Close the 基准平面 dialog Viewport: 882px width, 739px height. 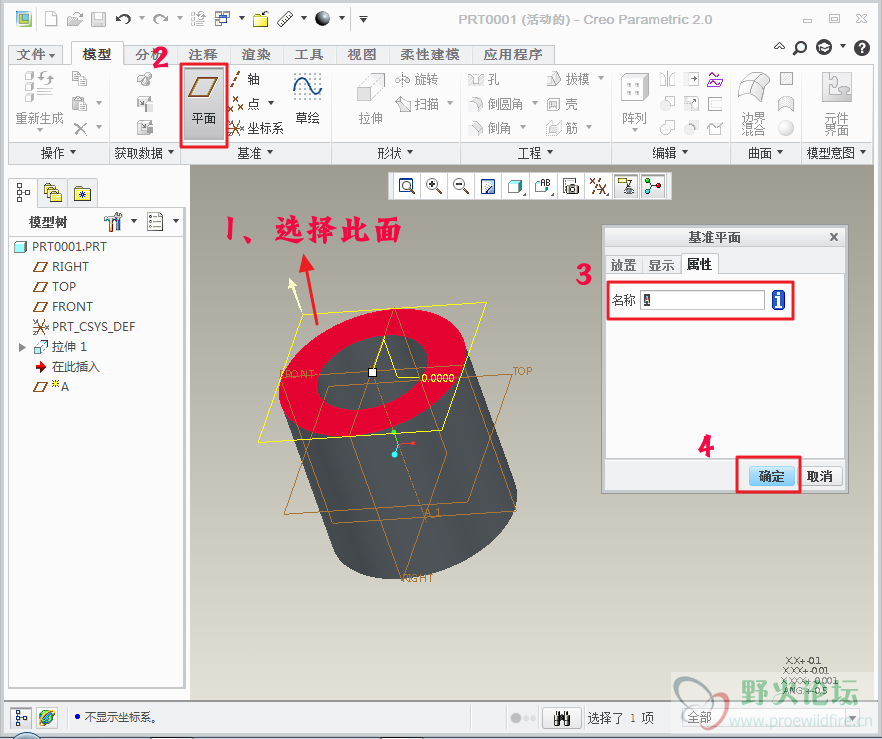[834, 237]
